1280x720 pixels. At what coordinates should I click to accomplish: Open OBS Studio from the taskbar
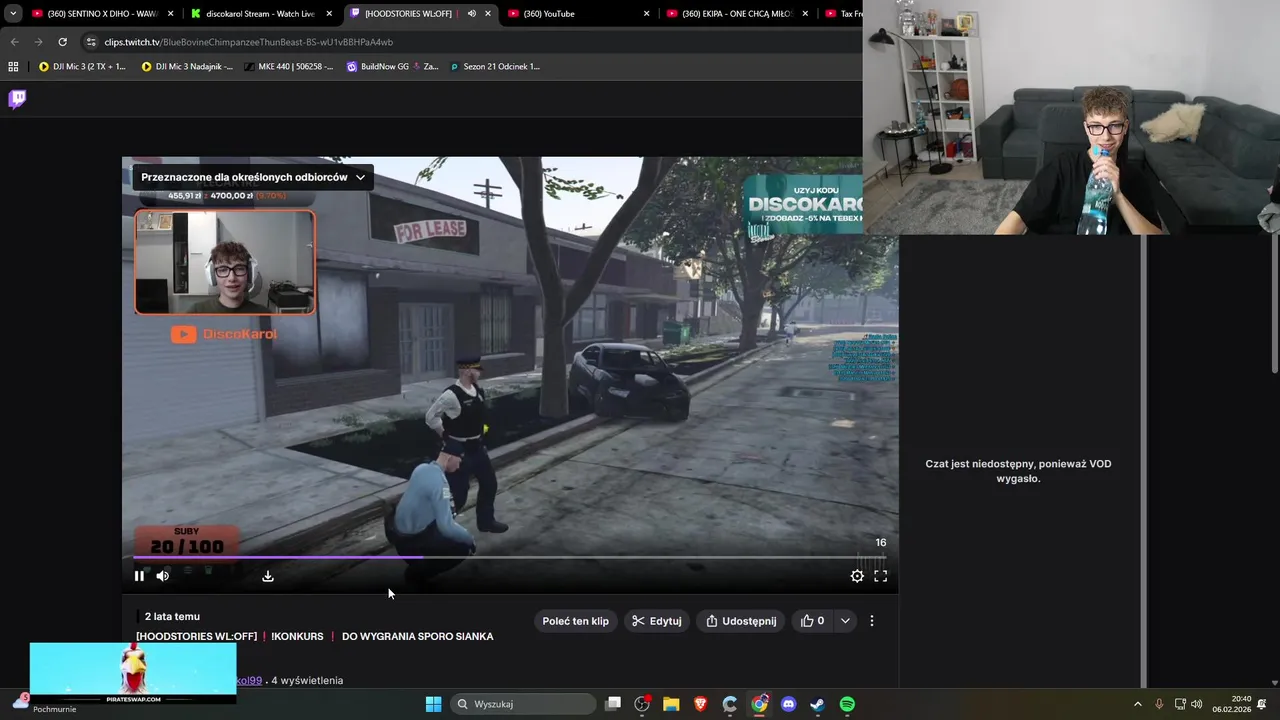click(x=642, y=704)
